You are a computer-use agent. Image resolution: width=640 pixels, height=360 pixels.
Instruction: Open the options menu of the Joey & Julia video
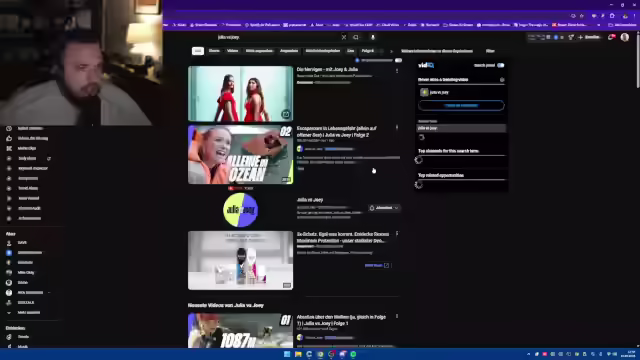click(397, 71)
